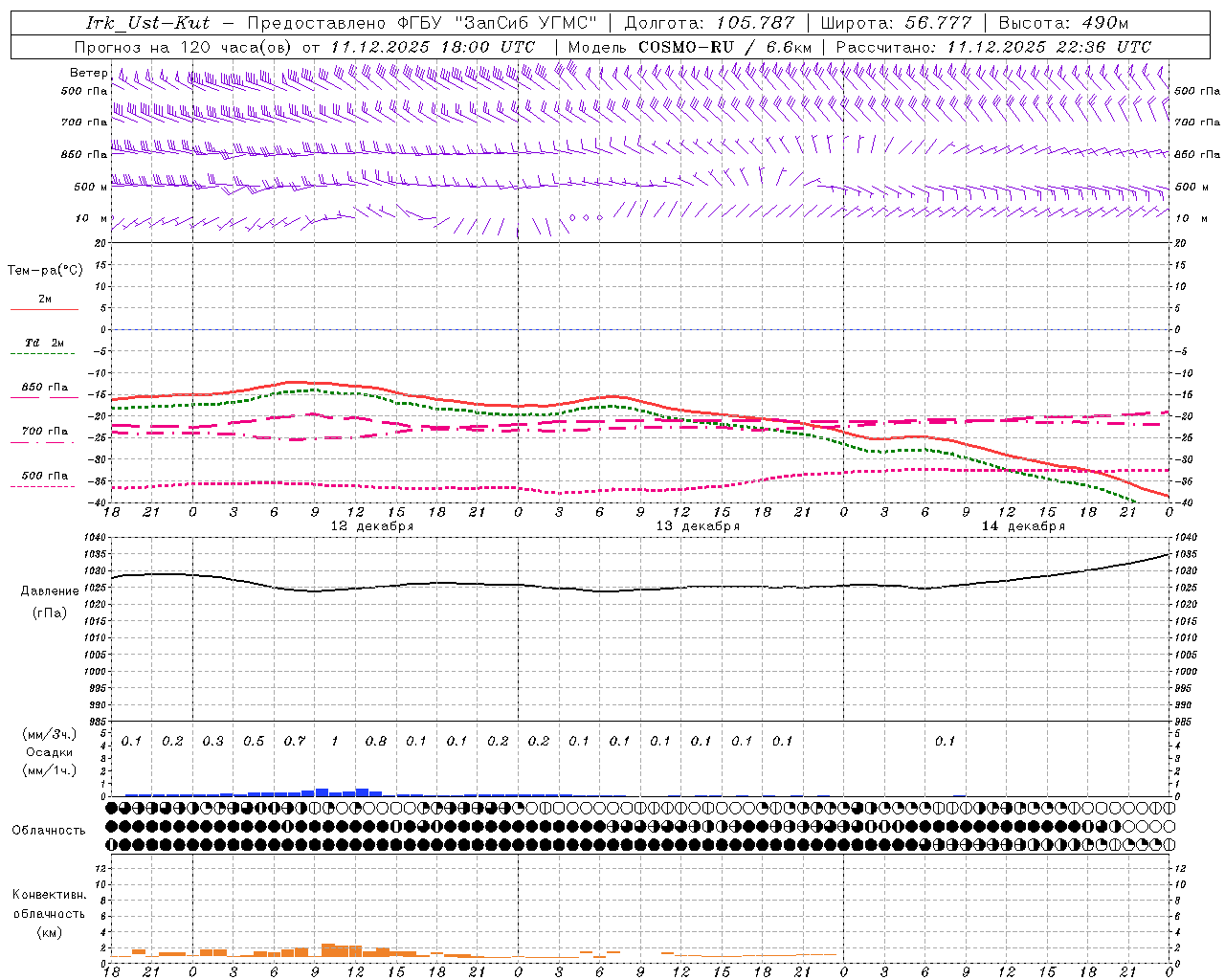Click the calm wind circles on 10 м row
The width and height of the screenshot is (1225, 980).
coord(586,217)
